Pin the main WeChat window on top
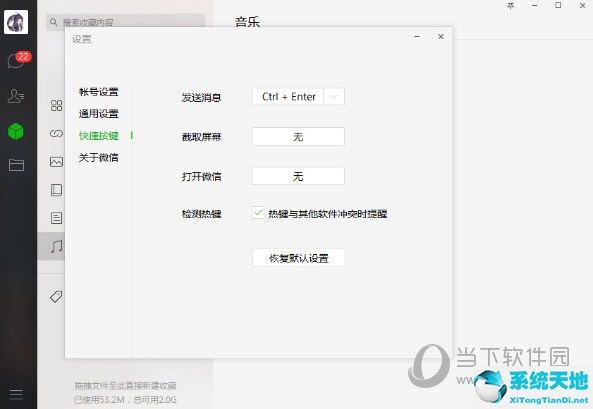Screen dimensions: 593x409 tap(511, 6)
